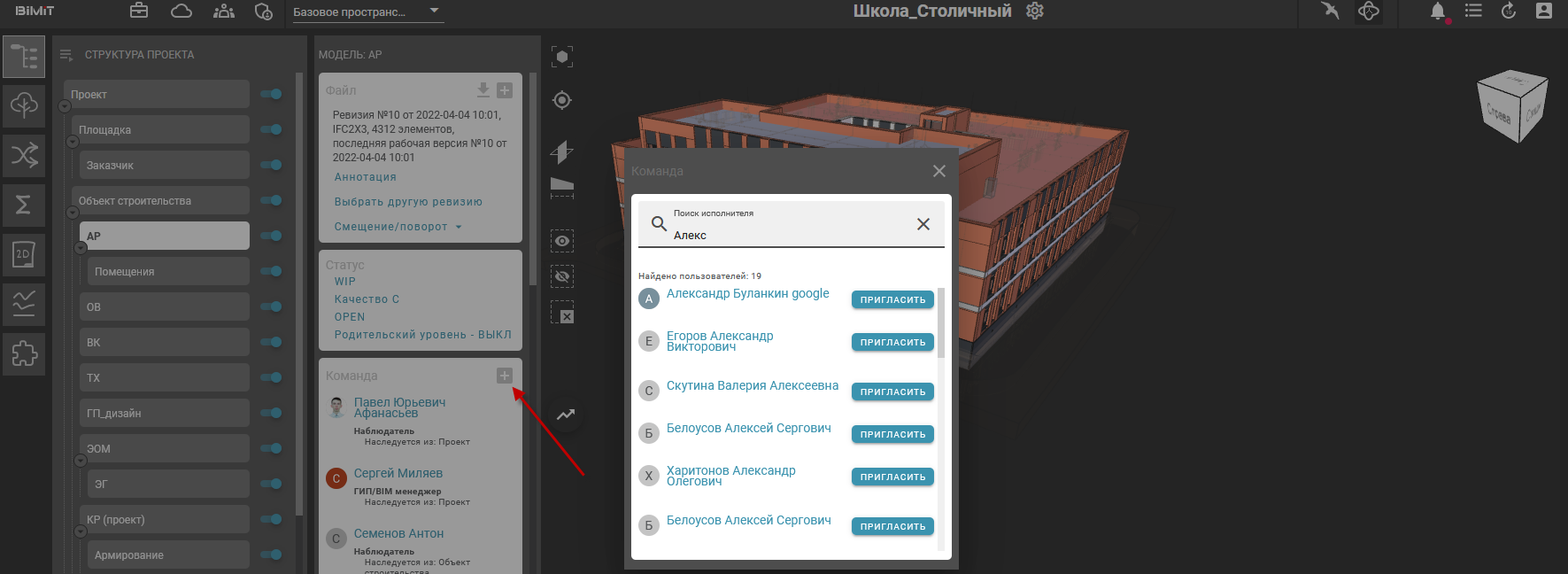This screenshot has height=574, width=1568.
Task: Invite Александр Буланкин google
Action: (x=892, y=300)
